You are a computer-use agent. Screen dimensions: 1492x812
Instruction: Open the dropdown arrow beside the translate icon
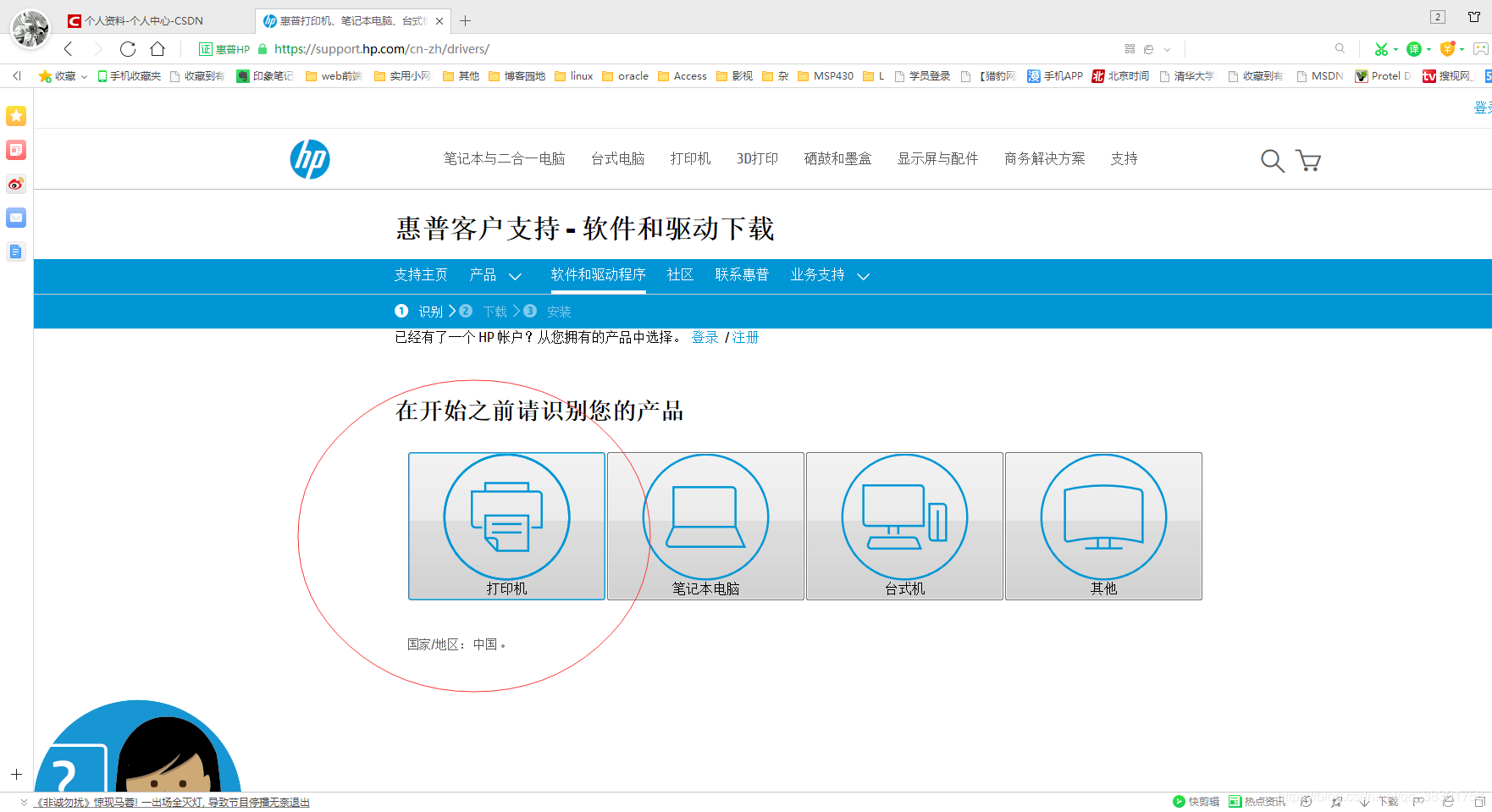1428,49
